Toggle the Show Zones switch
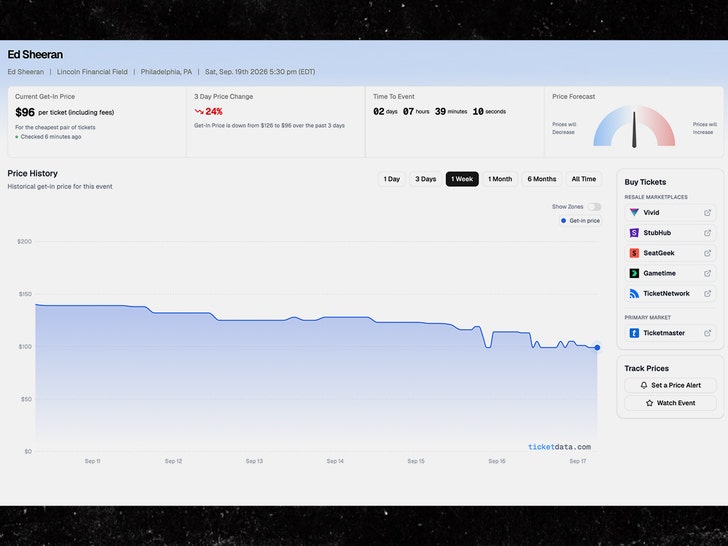728x546 pixels. click(594, 207)
